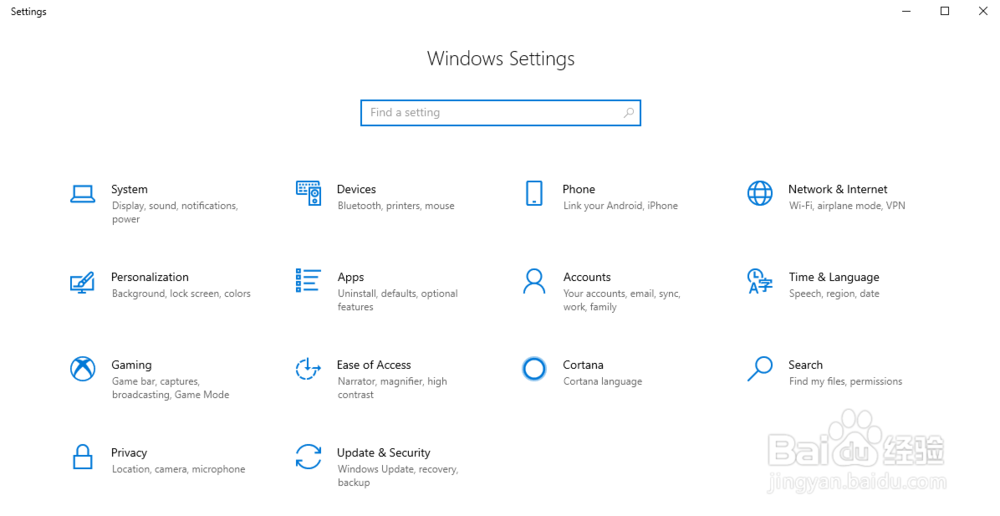Open the Cortana ring icon
The image size is (1000, 516).
534,369
